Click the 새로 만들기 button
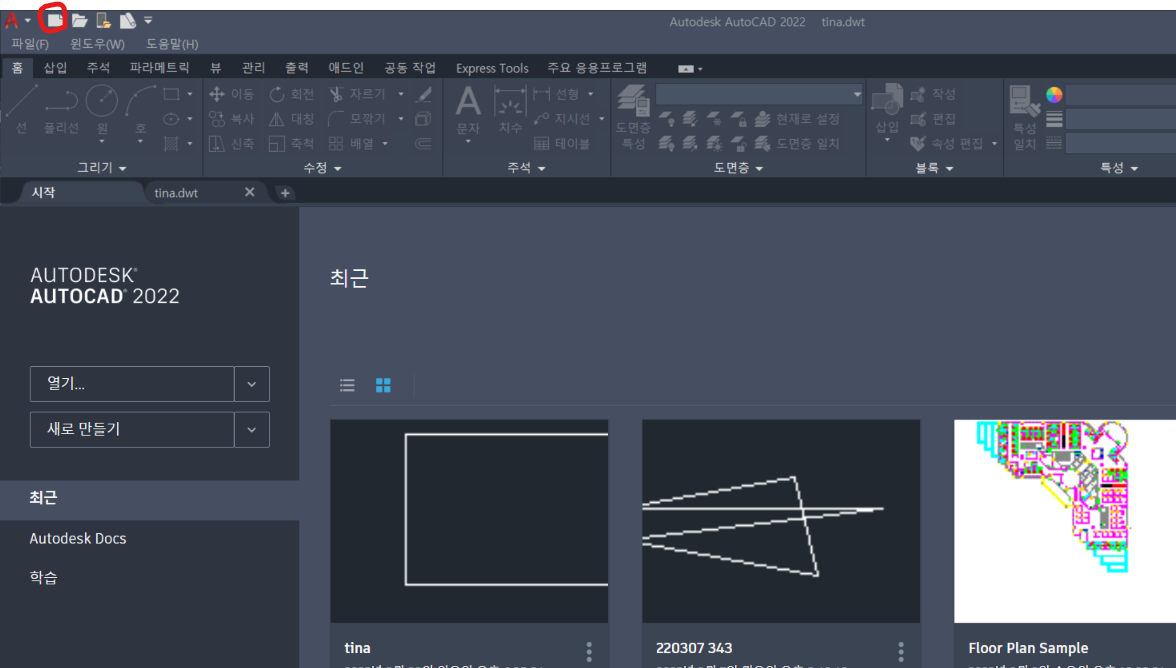Image resolution: width=1176 pixels, height=668 pixels. click(x=132, y=430)
